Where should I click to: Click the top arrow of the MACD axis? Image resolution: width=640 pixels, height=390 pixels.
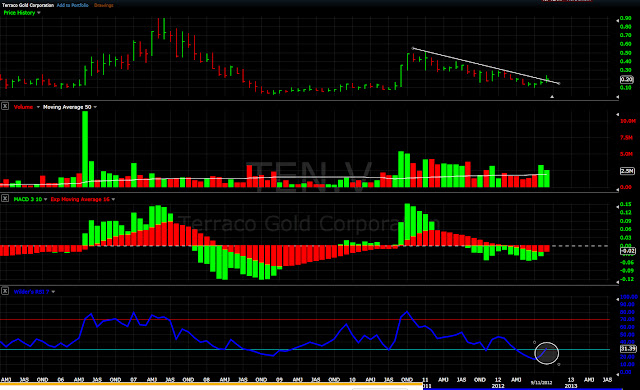pos(617,207)
